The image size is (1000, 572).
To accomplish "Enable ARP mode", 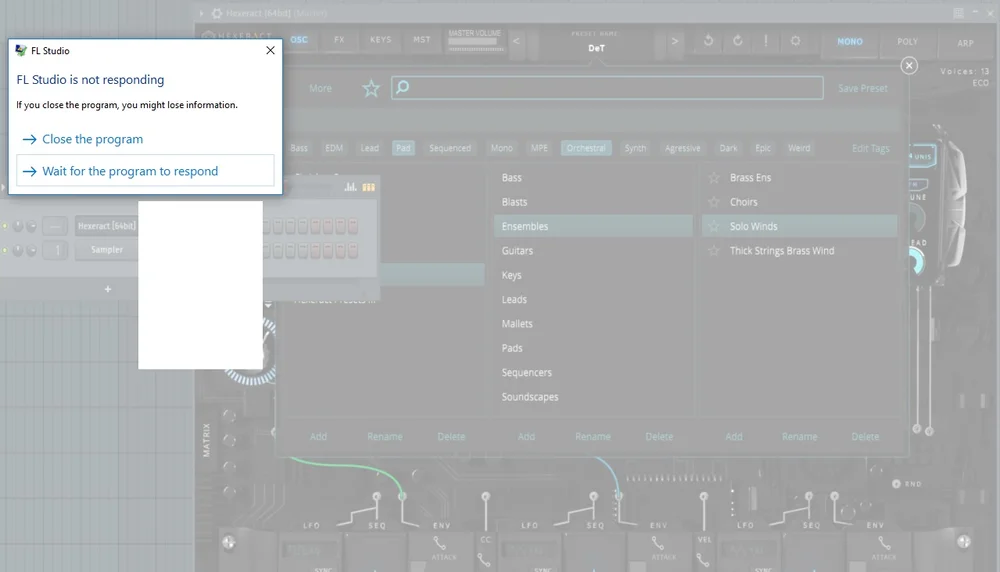I will pyautogui.click(x=965, y=43).
